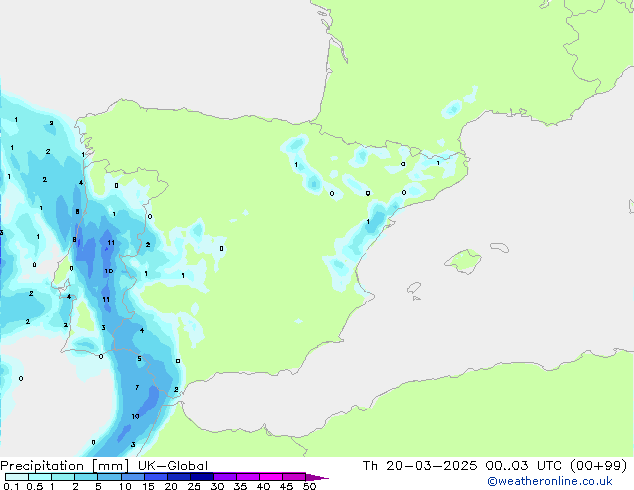Click the legend label '0.5'
The image size is (634, 490).
[35, 486]
